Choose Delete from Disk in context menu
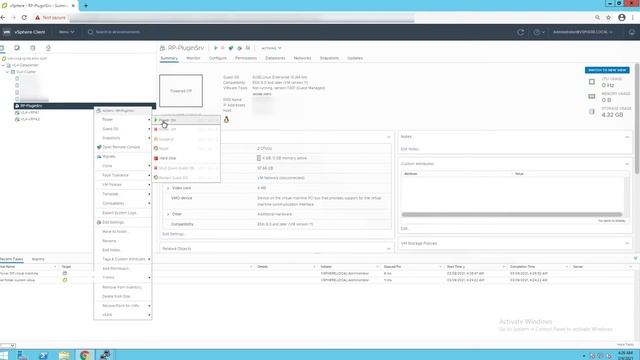The height and width of the screenshot is (360, 640). [123, 296]
